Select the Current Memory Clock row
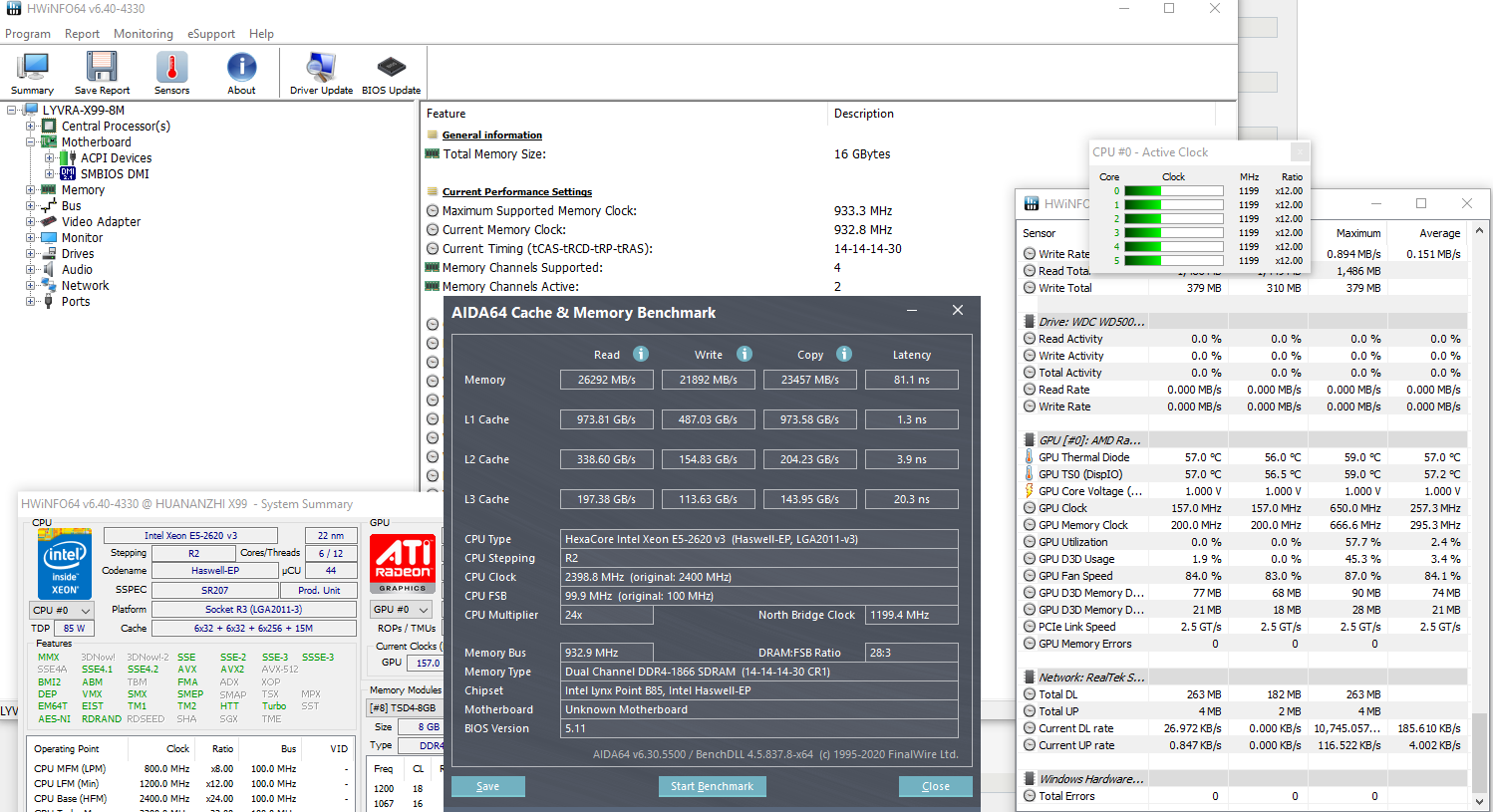The height and width of the screenshot is (812, 1493). tap(829, 230)
